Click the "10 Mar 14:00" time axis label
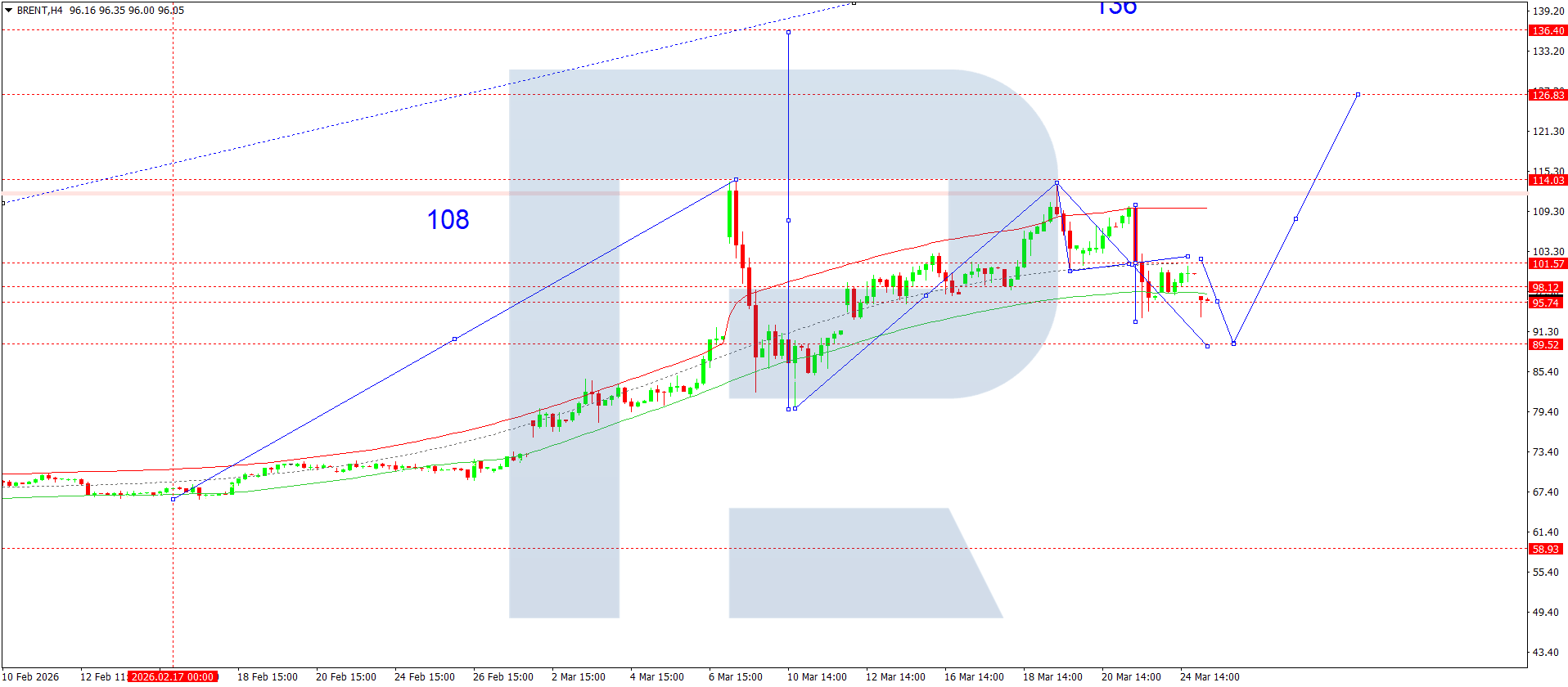This screenshot has width=1568, height=687. point(817,676)
